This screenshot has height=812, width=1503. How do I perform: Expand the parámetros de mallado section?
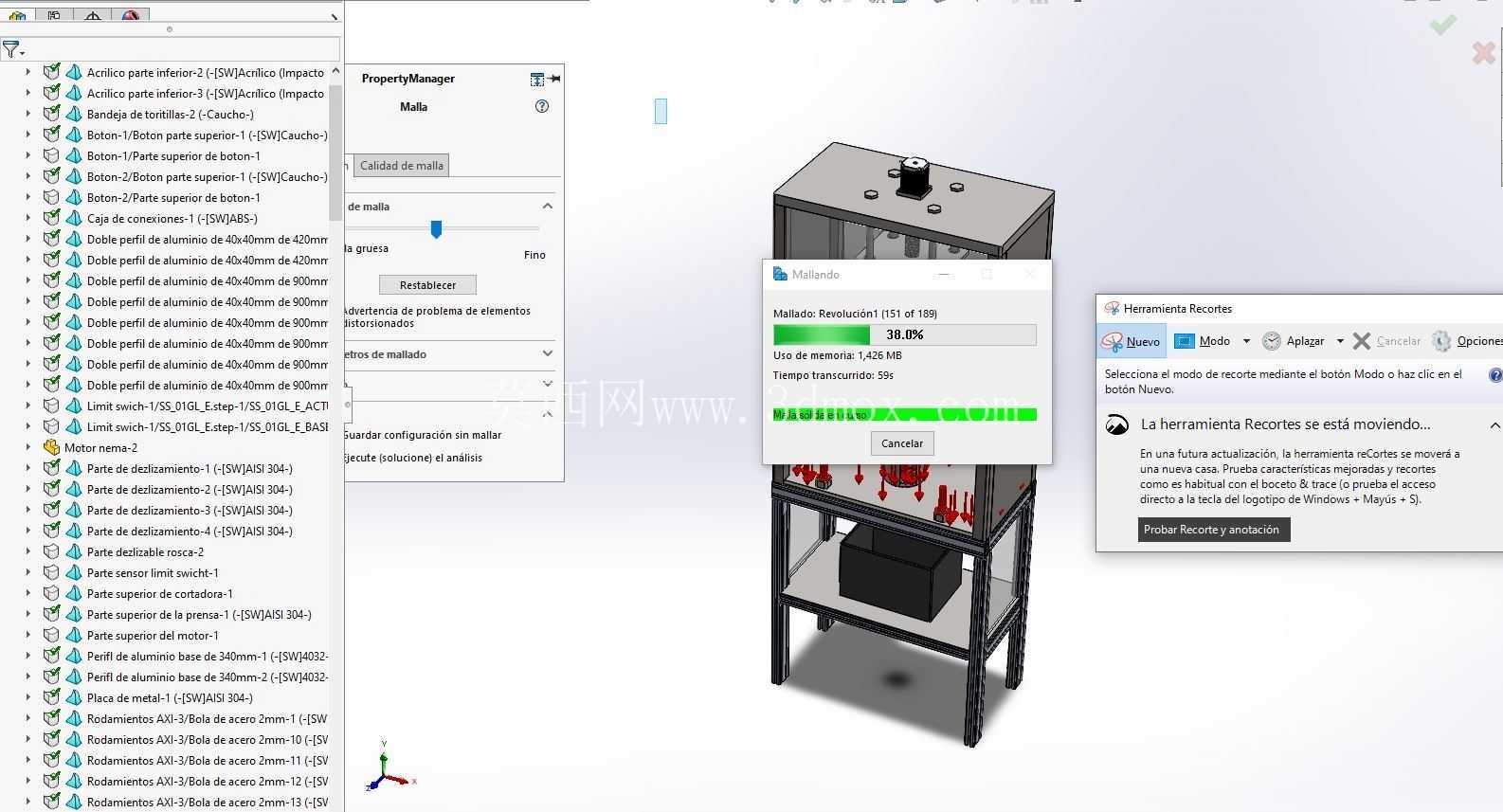coord(547,353)
